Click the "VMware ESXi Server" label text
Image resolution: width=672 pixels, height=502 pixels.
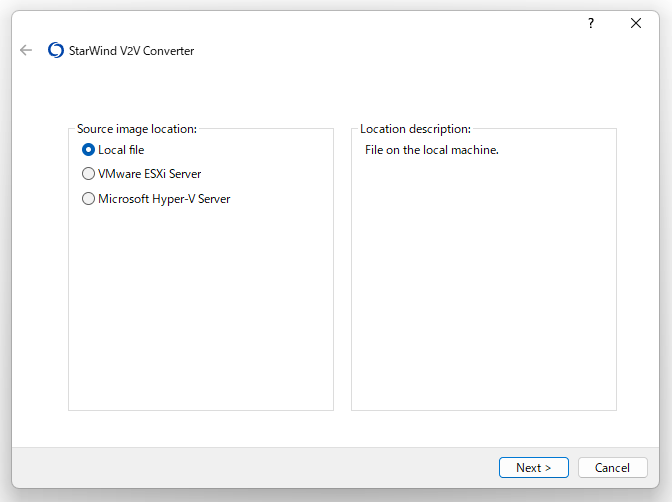pyautogui.click(x=150, y=174)
